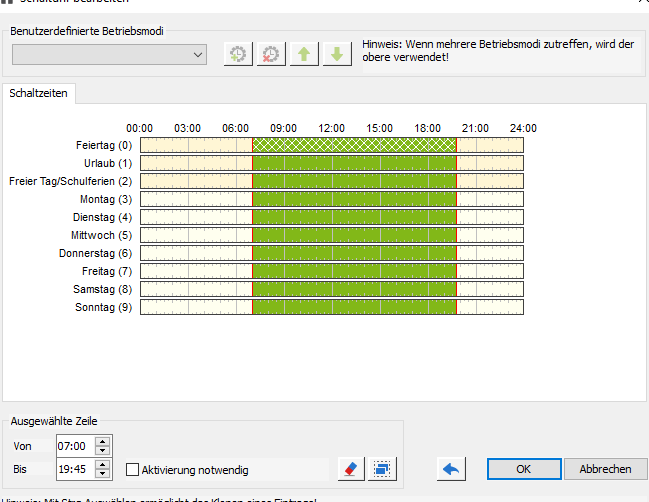
Task: Clone entry using the blue copy icon
Action: (x=382, y=469)
